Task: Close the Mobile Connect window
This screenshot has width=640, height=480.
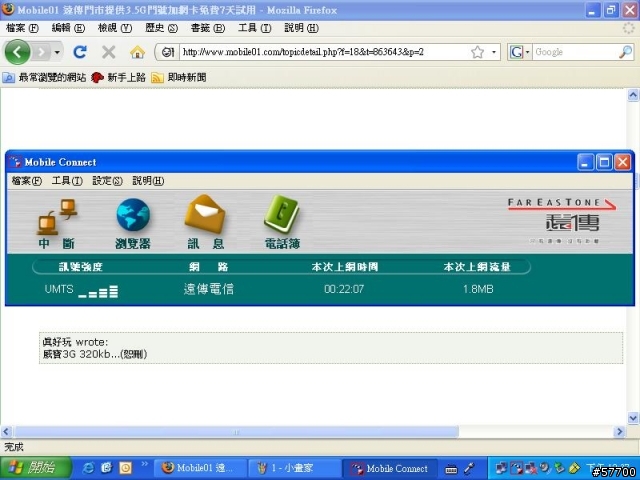Action: [622, 162]
